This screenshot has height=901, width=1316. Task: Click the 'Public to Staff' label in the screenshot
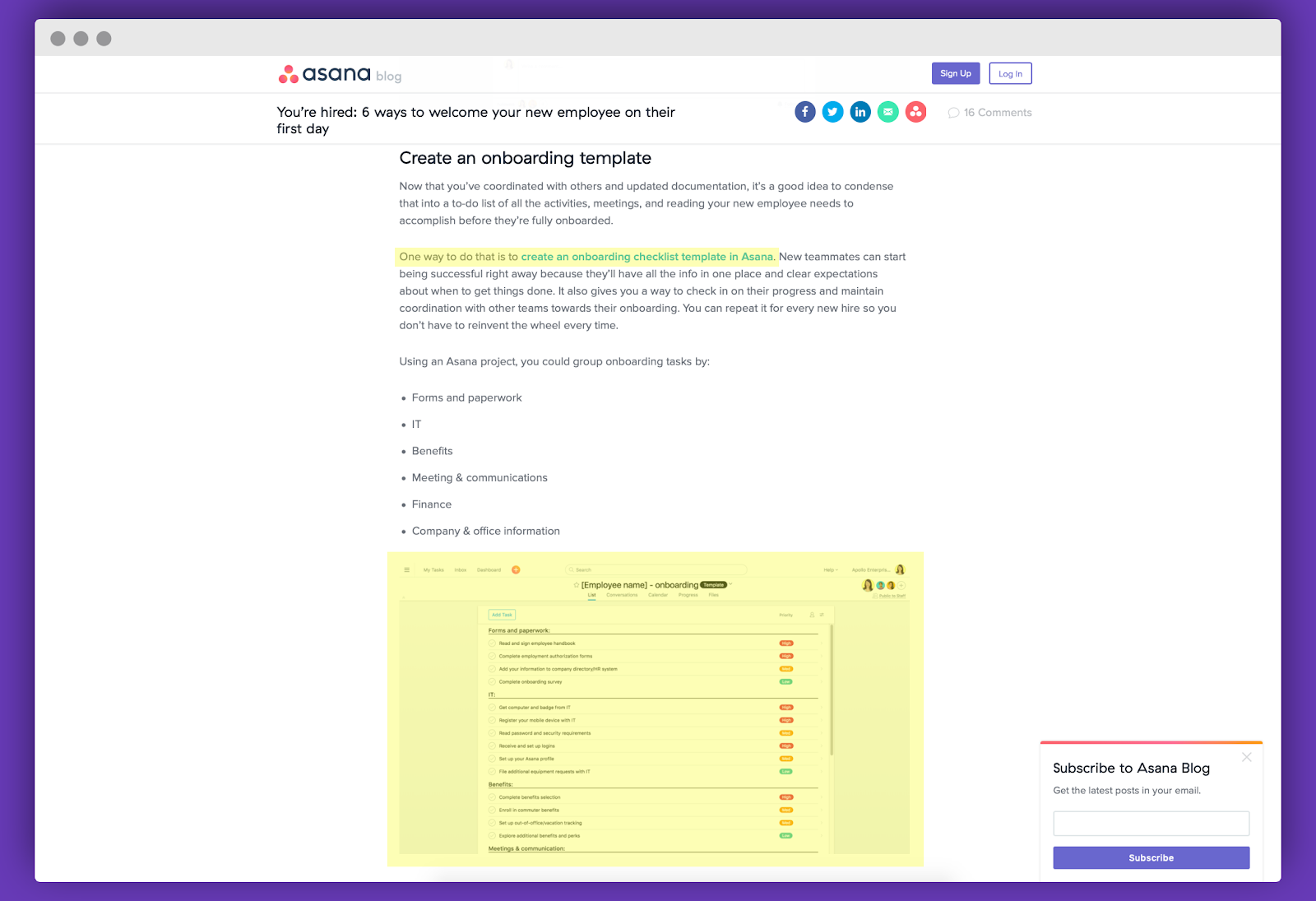pyautogui.click(x=892, y=596)
